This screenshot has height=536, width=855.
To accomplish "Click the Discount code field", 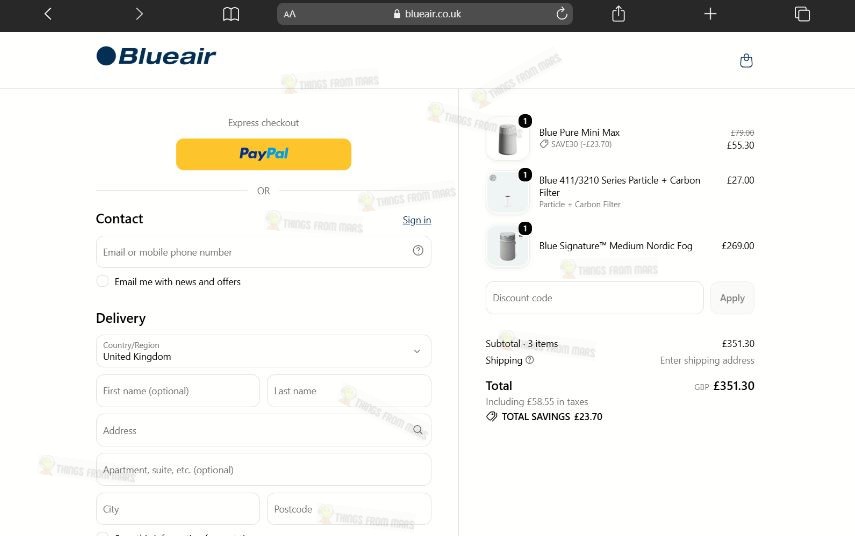I will coord(594,298).
